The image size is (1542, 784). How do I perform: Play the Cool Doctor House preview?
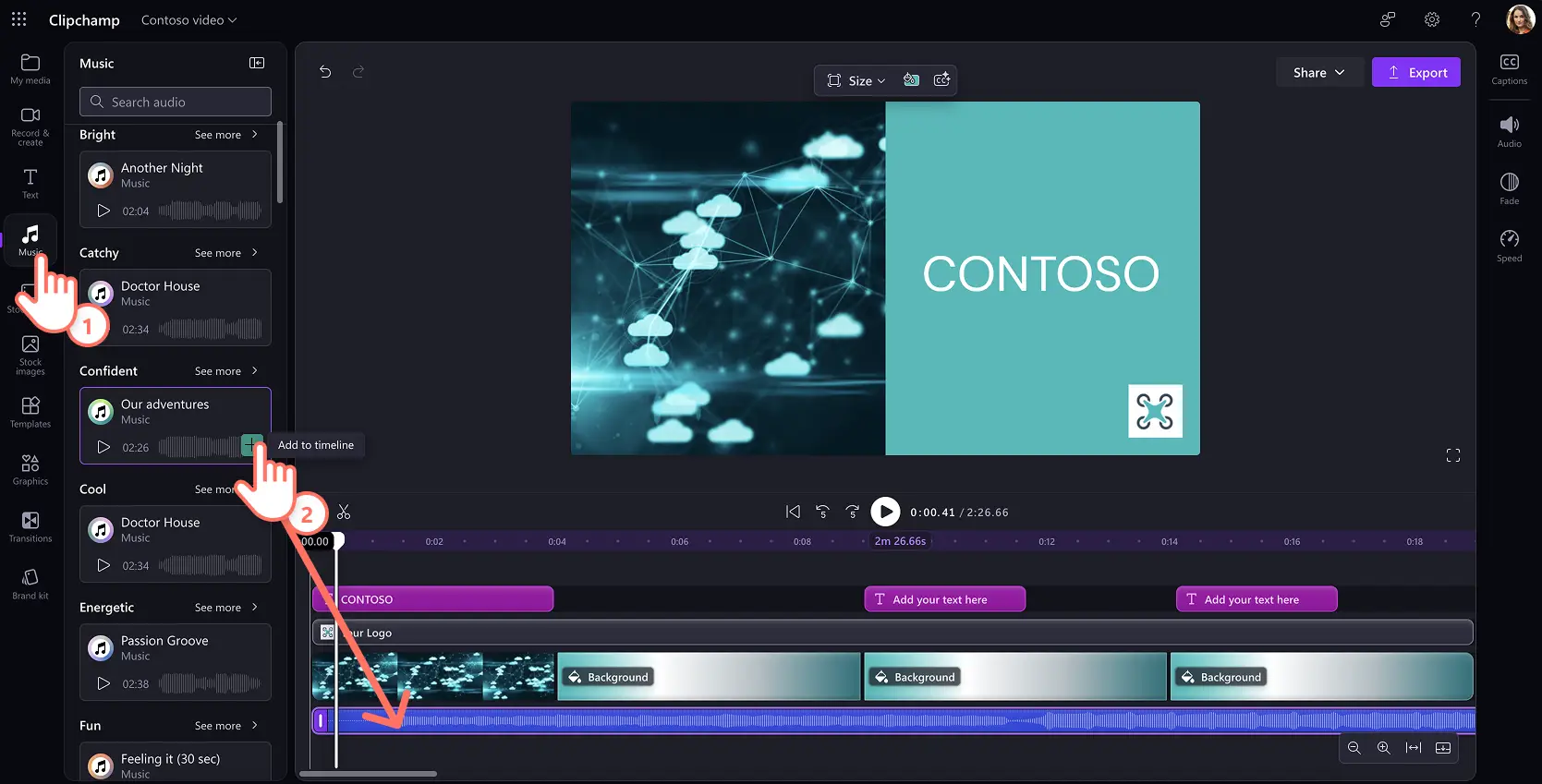[103, 565]
